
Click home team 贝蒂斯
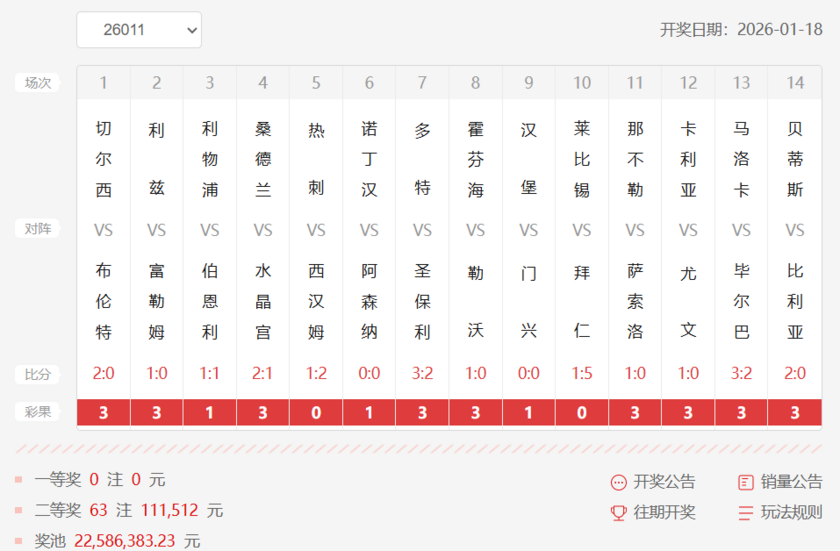(x=795, y=159)
